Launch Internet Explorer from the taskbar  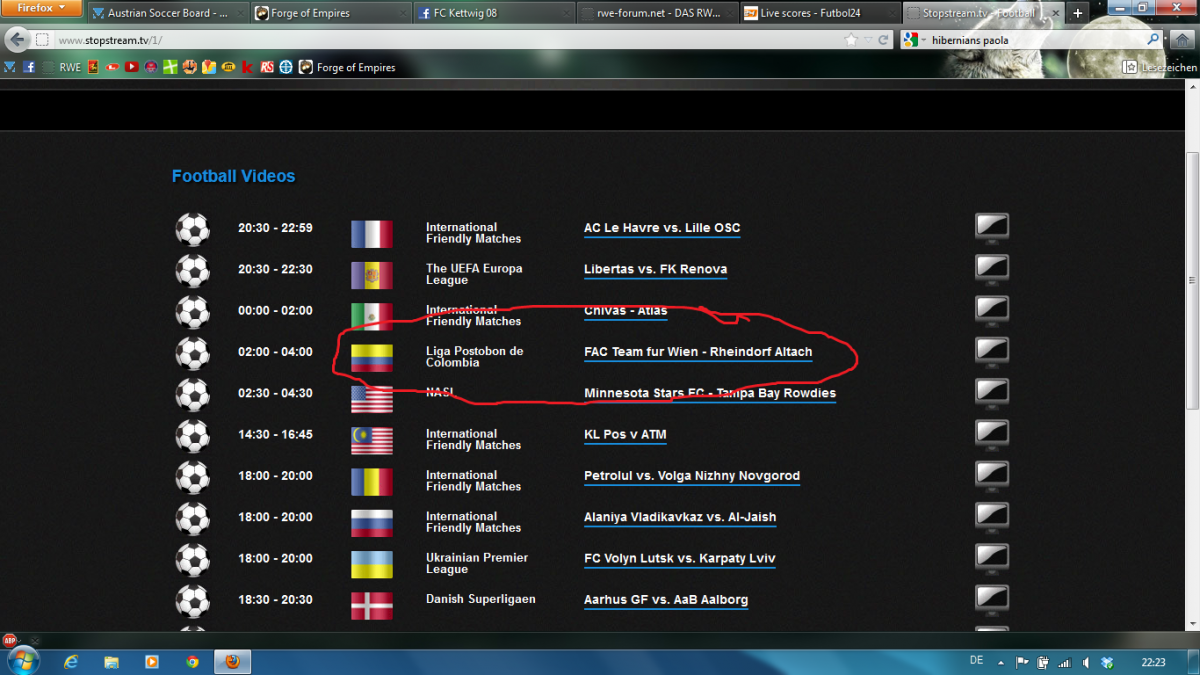point(71,662)
